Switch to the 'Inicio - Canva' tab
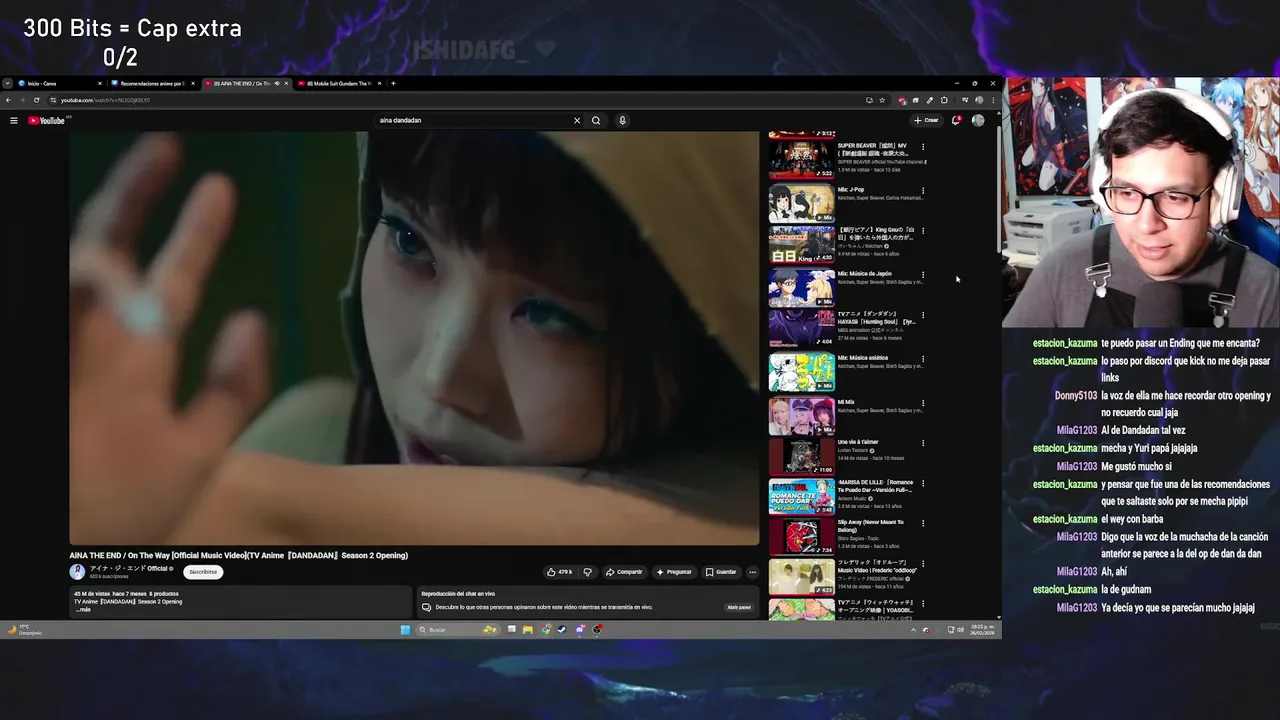Screen dimensions: 1280x720 coord(58,83)
